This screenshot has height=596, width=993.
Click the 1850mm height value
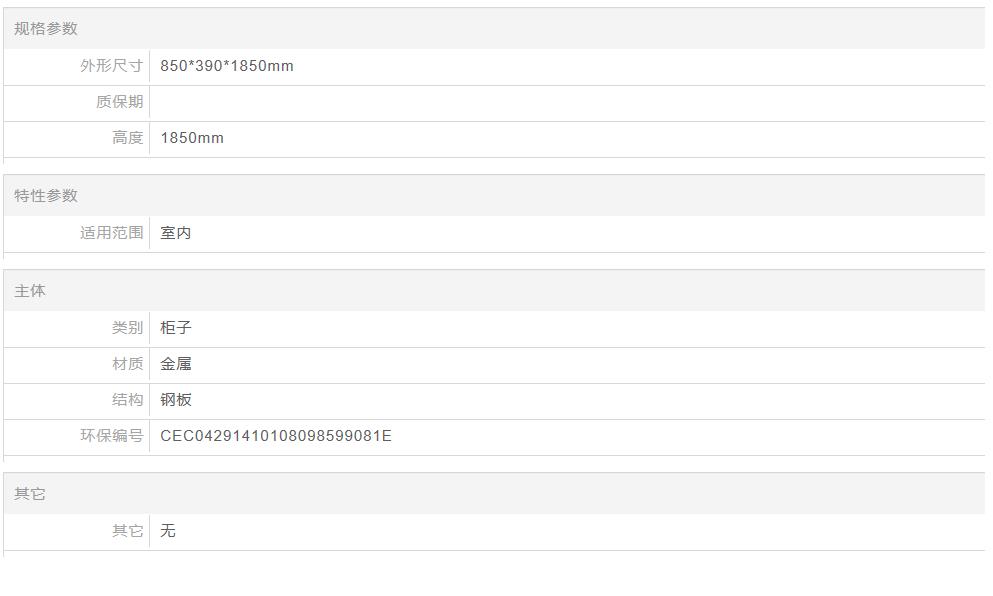tap(192, 138)
